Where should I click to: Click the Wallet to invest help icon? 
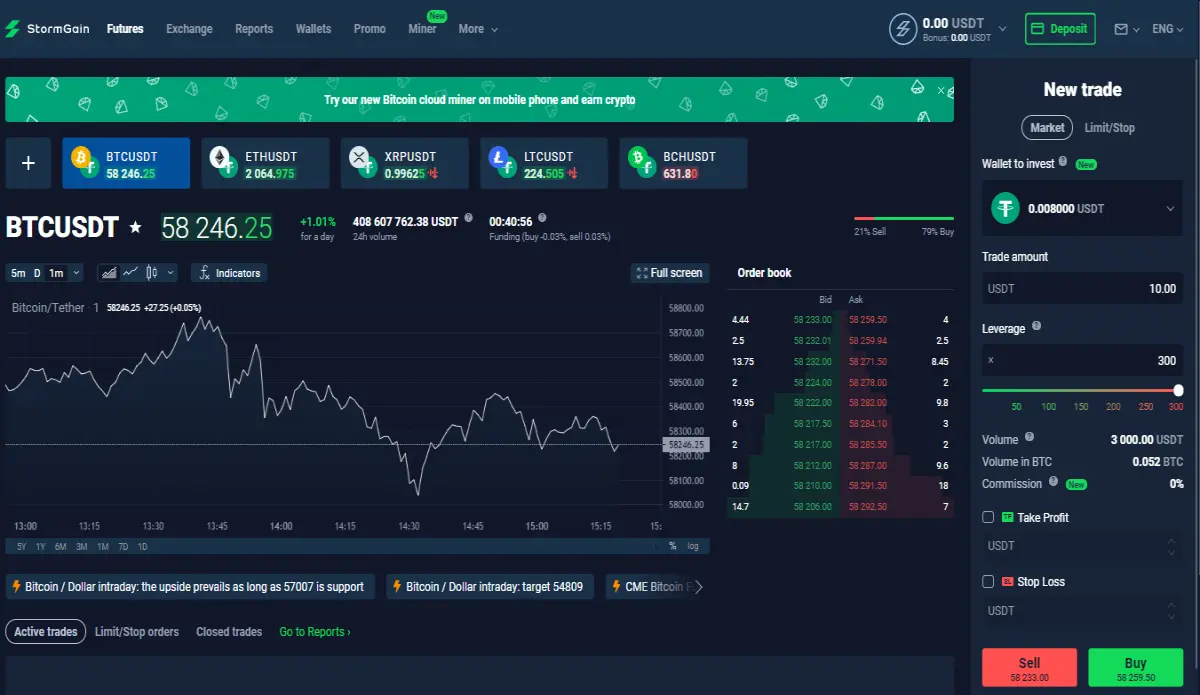(x=1063, y=161)
